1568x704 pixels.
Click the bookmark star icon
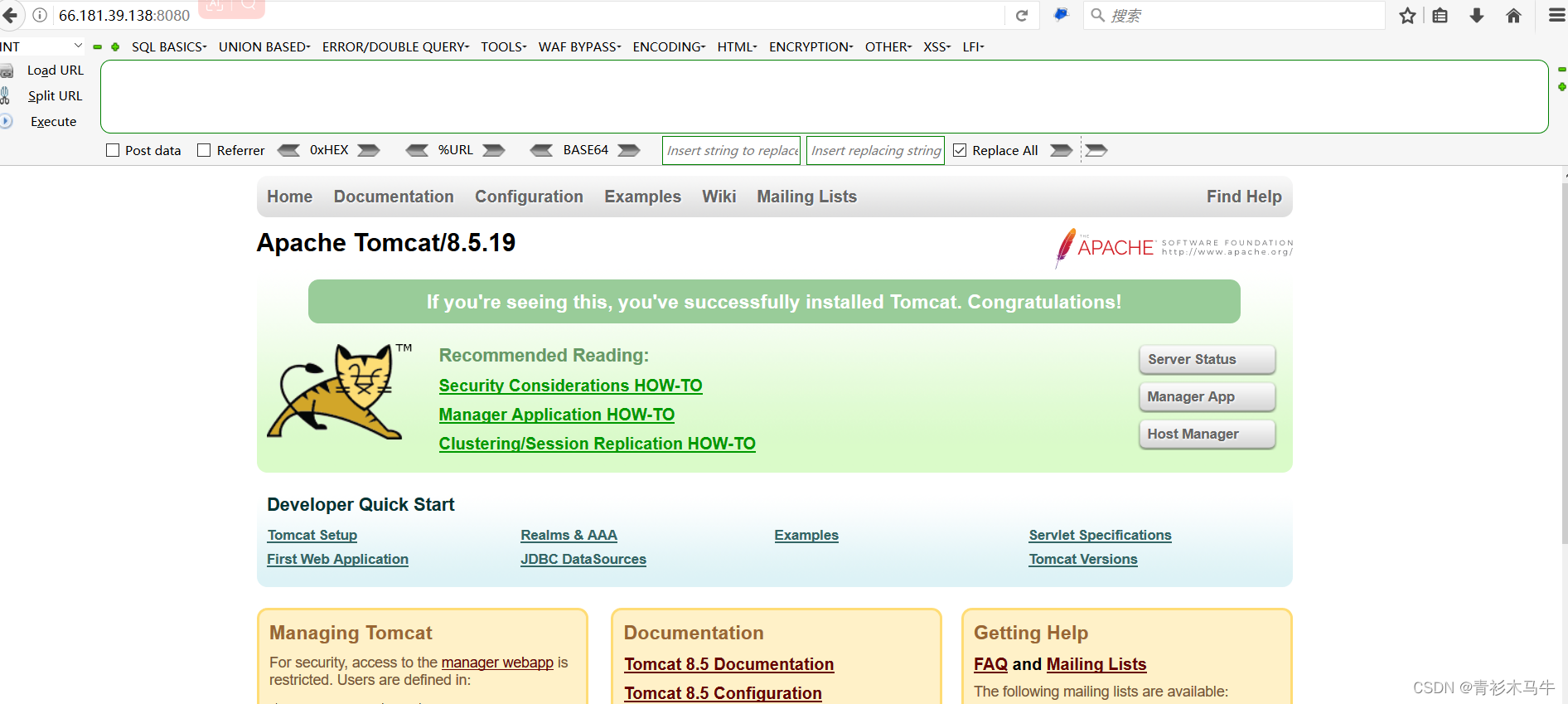pos(1407,15)
